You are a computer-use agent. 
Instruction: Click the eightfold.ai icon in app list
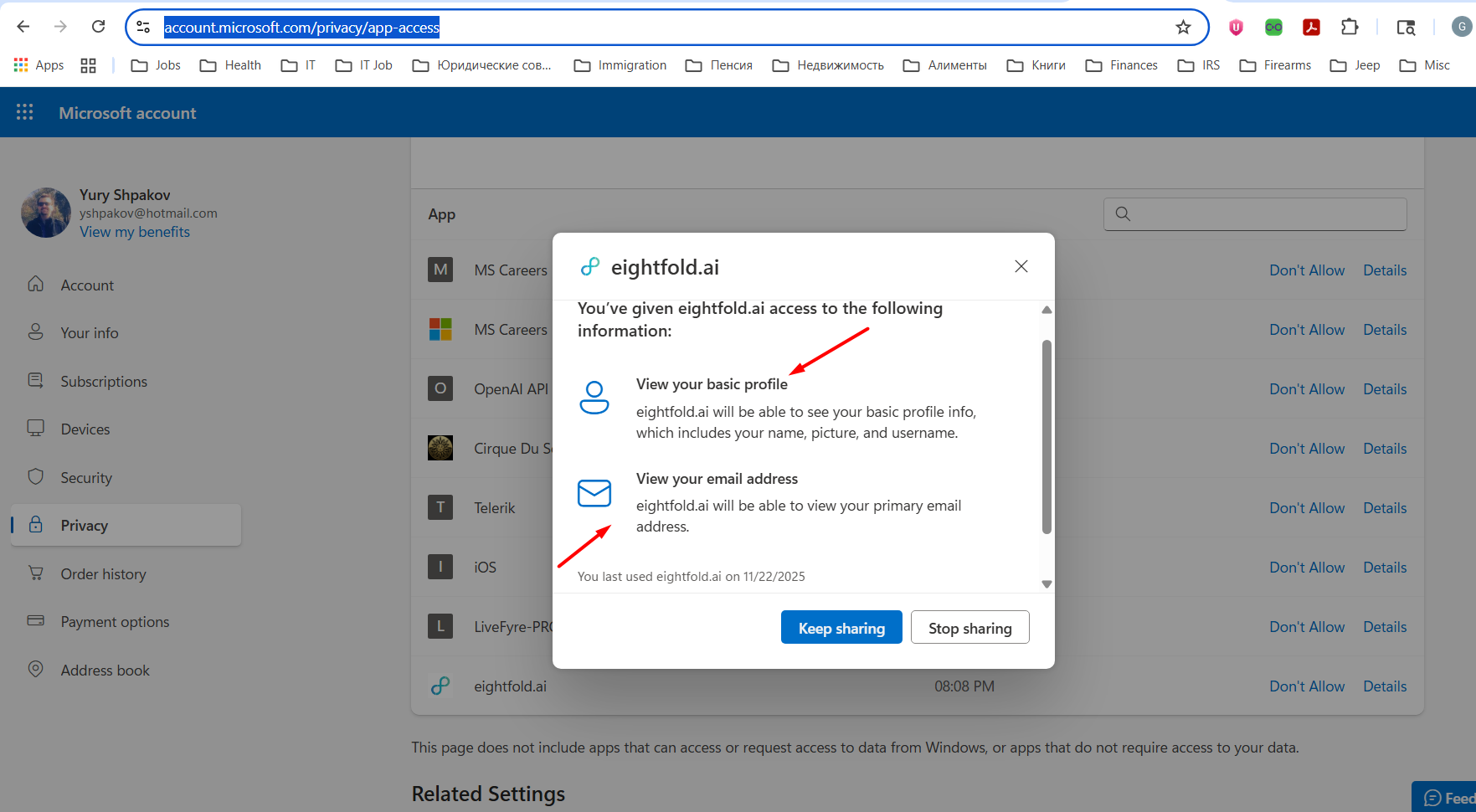tap(440, 686)
